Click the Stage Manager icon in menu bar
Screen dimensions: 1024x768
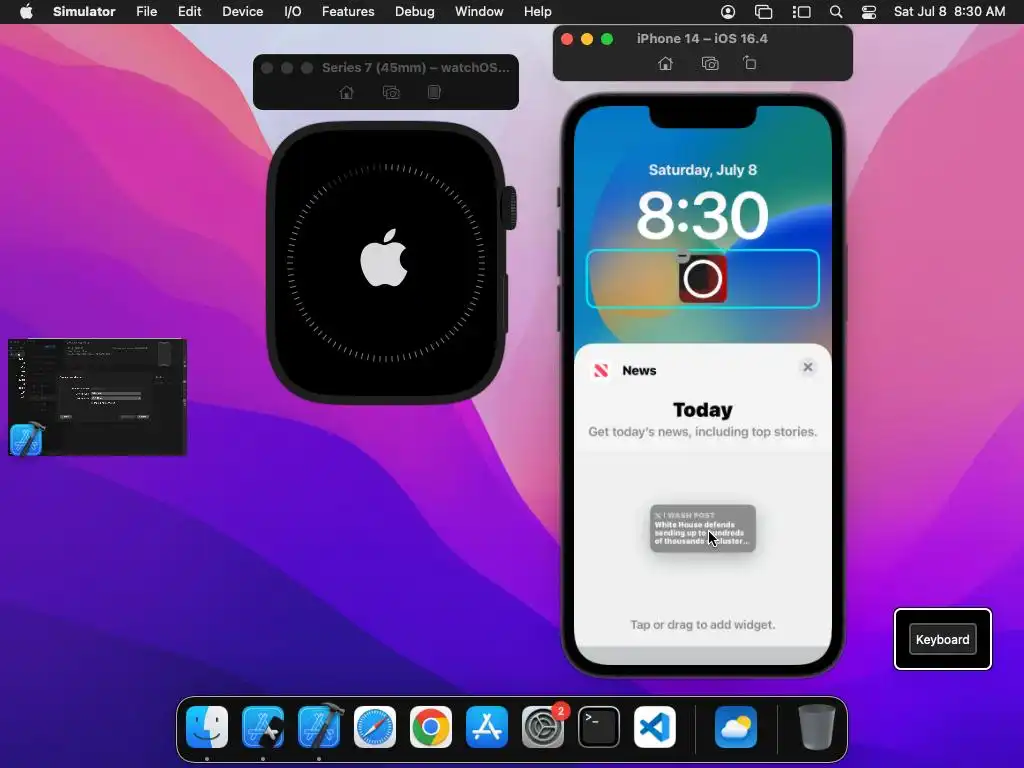[801, 12]
